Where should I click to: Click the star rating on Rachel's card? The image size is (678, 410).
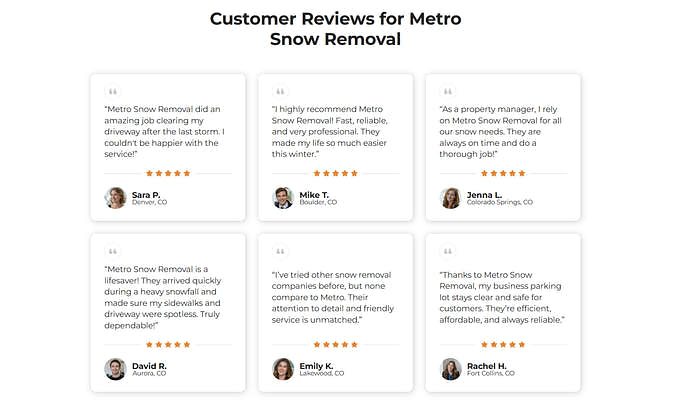[x=504, y=344]
